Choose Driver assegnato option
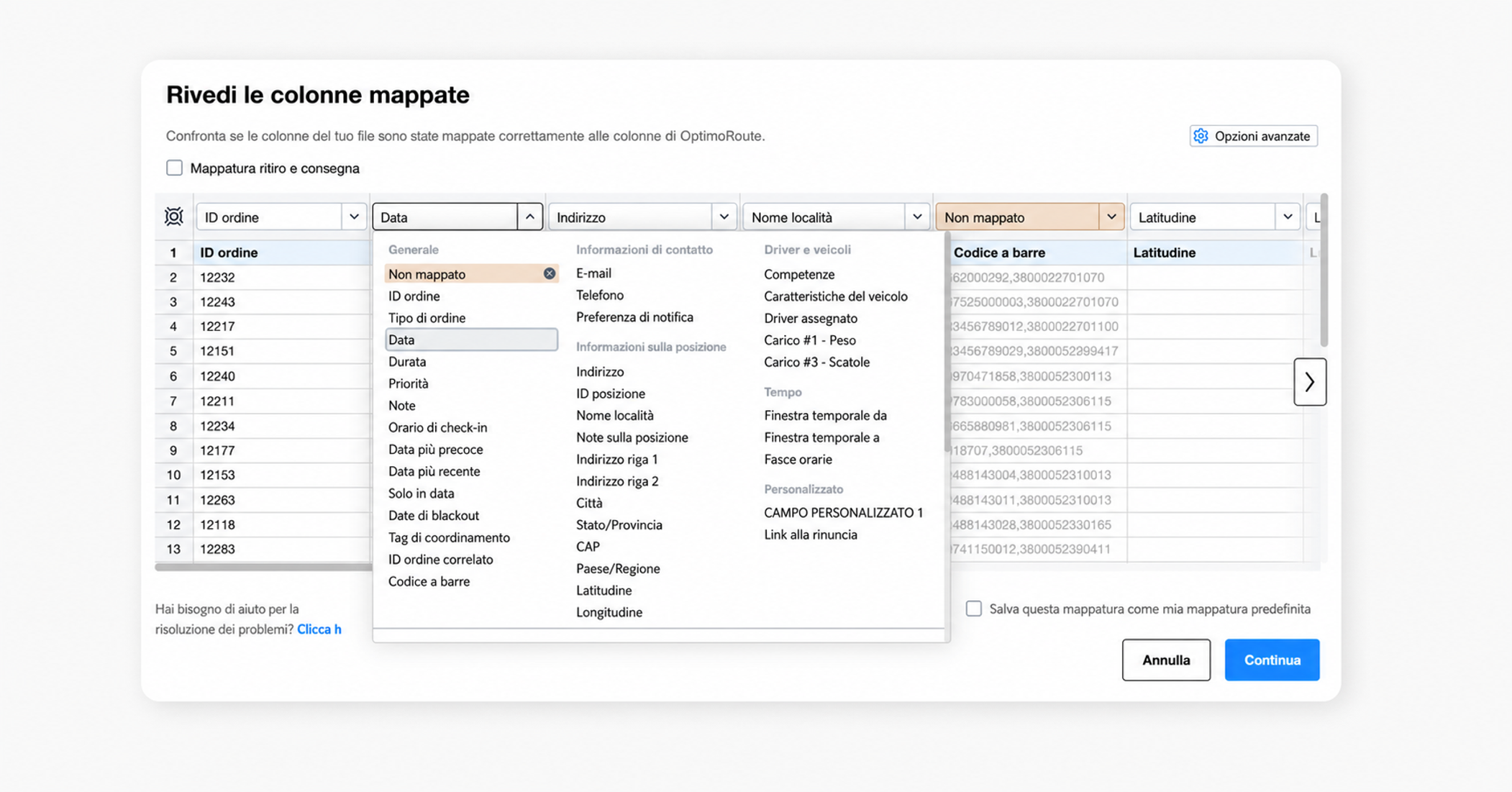Screen dimensions: 1512x792 [x=811, y=318]
